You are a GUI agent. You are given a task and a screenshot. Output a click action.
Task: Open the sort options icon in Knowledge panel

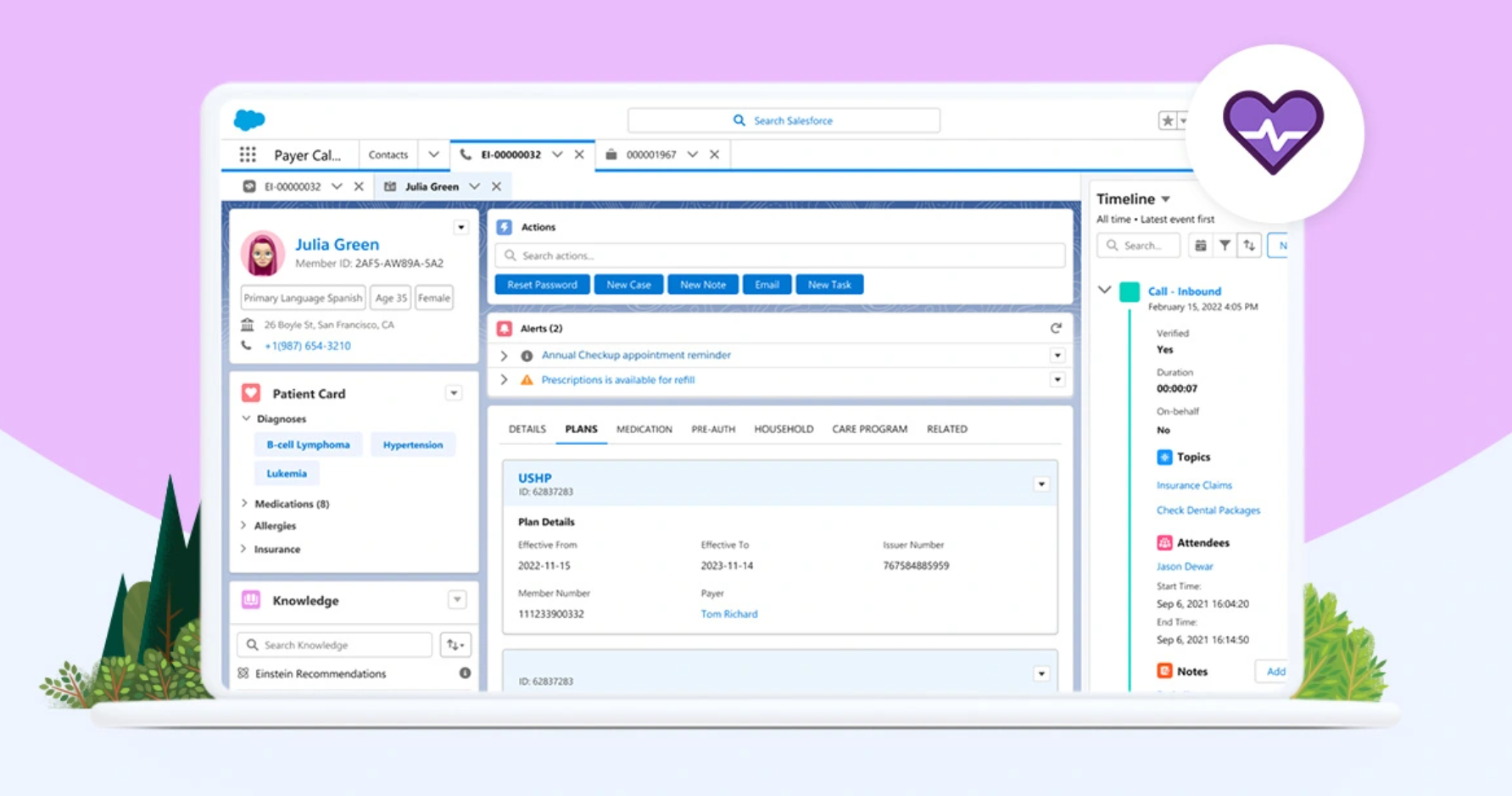[455, 644]
